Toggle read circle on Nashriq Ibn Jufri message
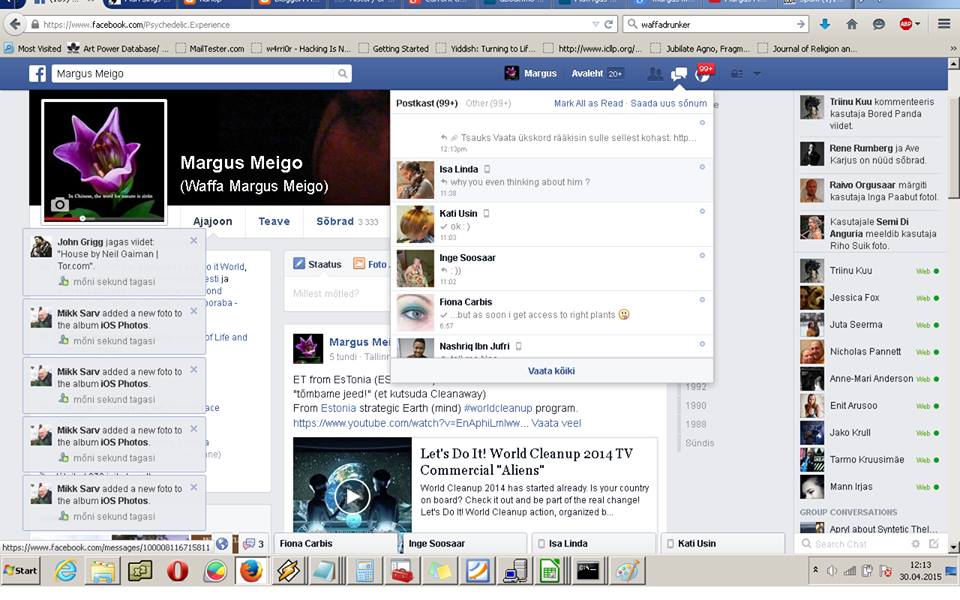Image resolution: width=960 pixels, height=600 pixels. [702, 344]
